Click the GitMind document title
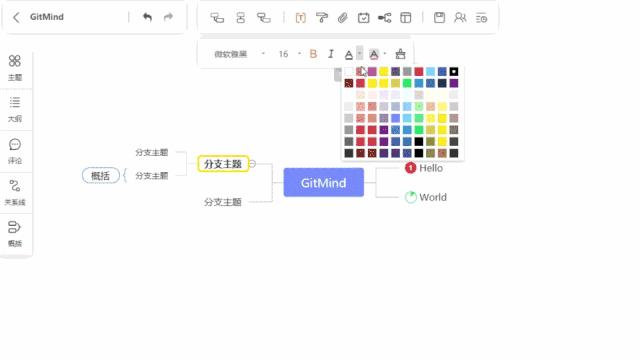 47,17
